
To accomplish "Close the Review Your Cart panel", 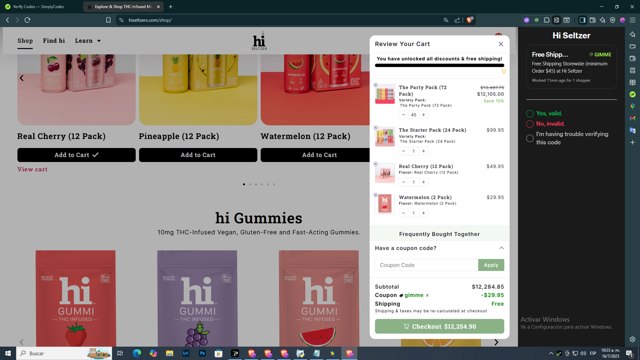I will point(500,44).
